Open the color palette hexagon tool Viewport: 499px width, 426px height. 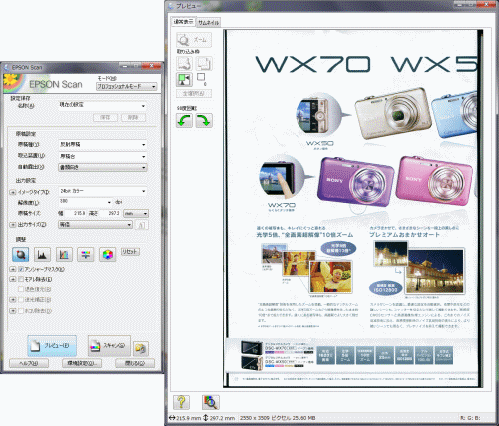tap(107, 254)
